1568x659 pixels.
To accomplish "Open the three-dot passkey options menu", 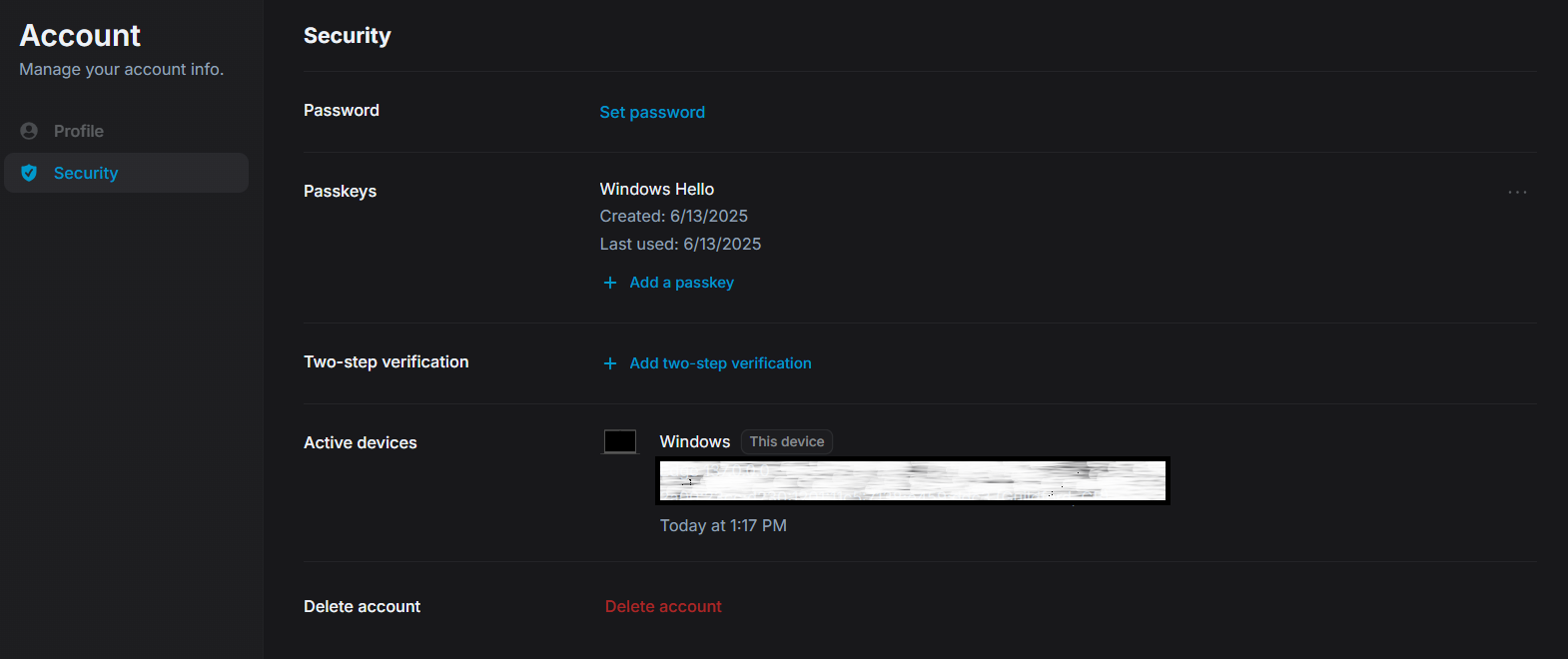I will [x=1517, y=192].
